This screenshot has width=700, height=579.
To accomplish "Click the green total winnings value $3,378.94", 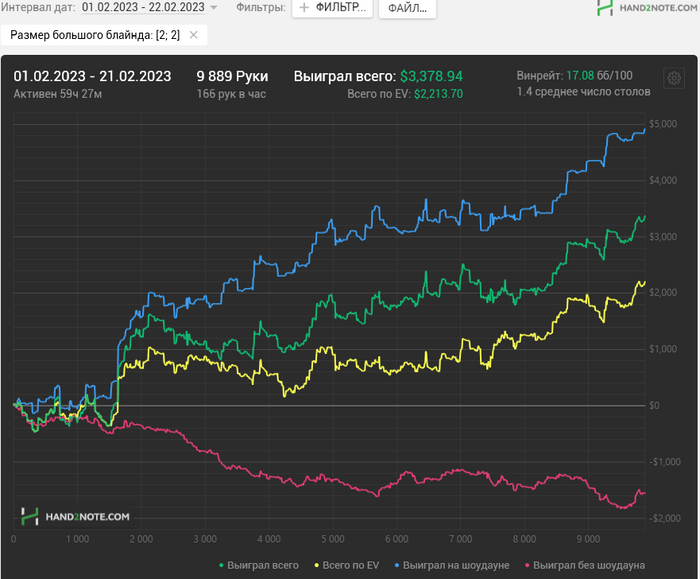I will tap(431, 76).
